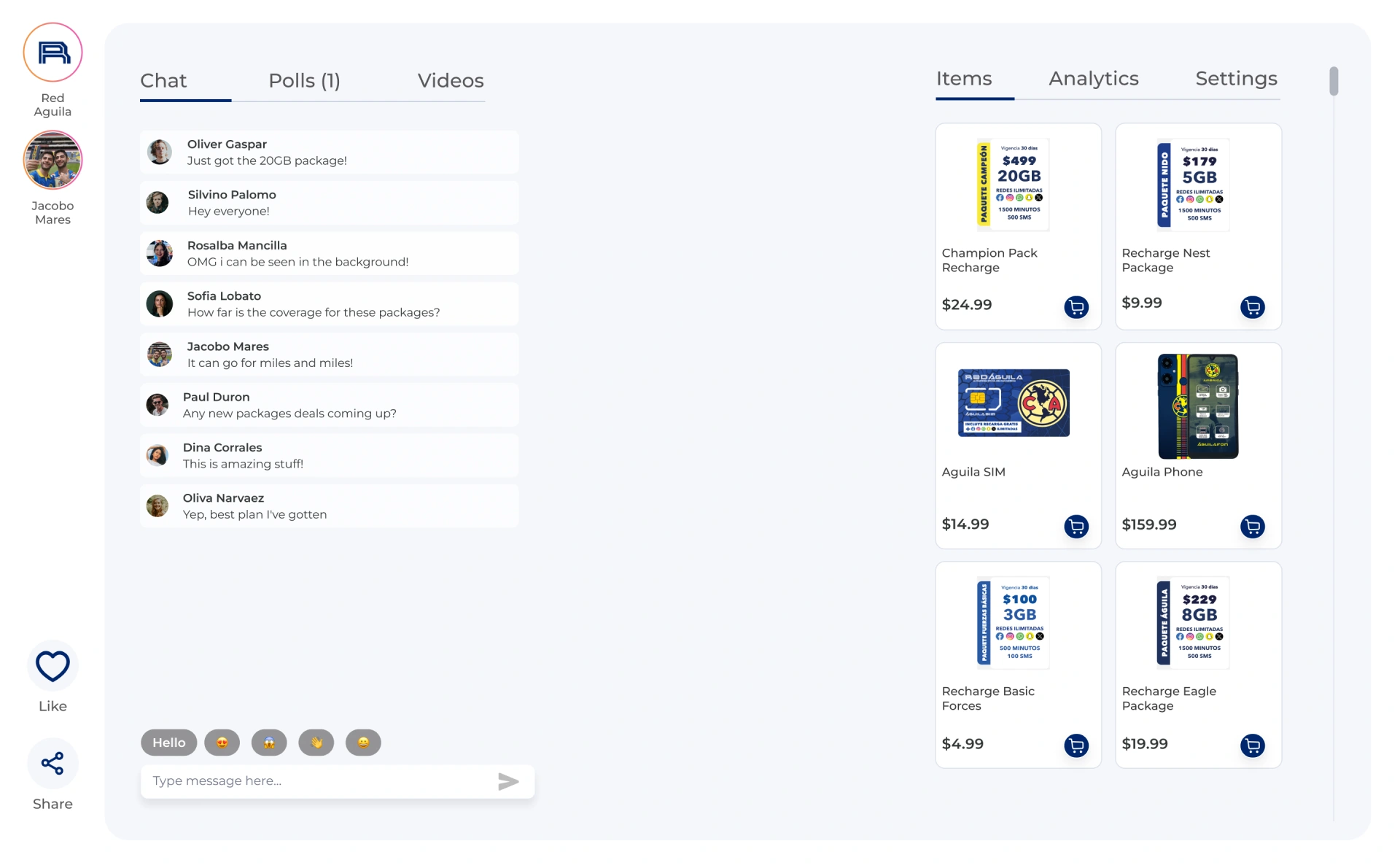The image size is (1400, 868).
Task: Add Champion Pack Recharge to cart
Action: coord(1076,307)
